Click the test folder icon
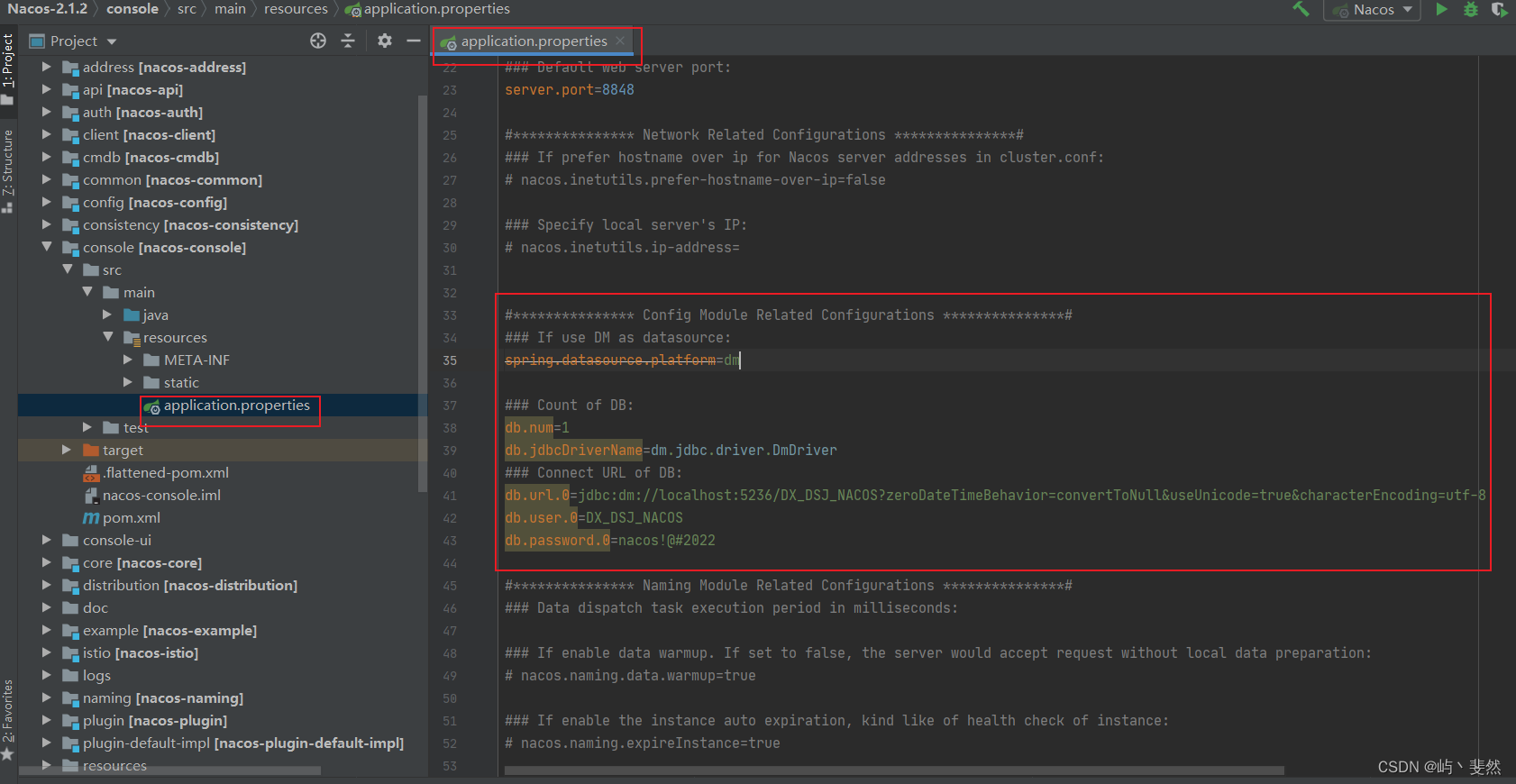Image resolution: width=1516 pixels, height=784 pixels. pos(111,427)
